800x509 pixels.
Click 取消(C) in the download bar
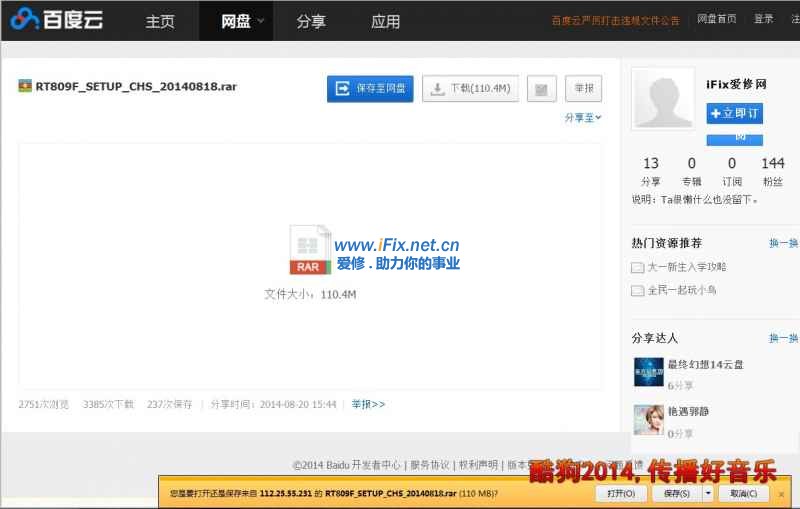743,494
